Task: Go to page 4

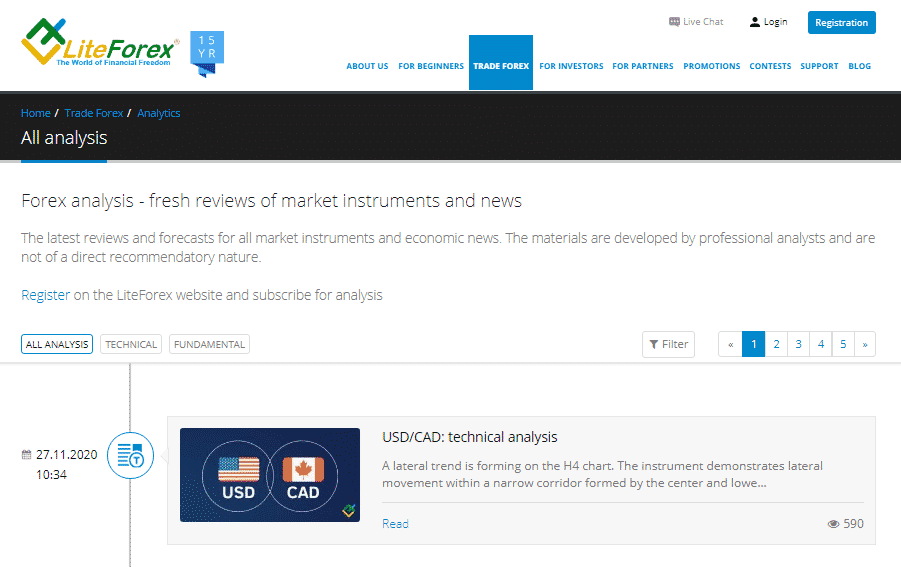Action: tap(821, 344)
